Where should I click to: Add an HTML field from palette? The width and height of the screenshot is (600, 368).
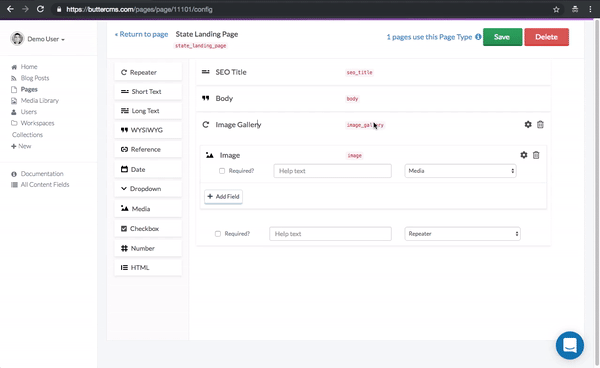pyautogui.click(x=148, y=268)
